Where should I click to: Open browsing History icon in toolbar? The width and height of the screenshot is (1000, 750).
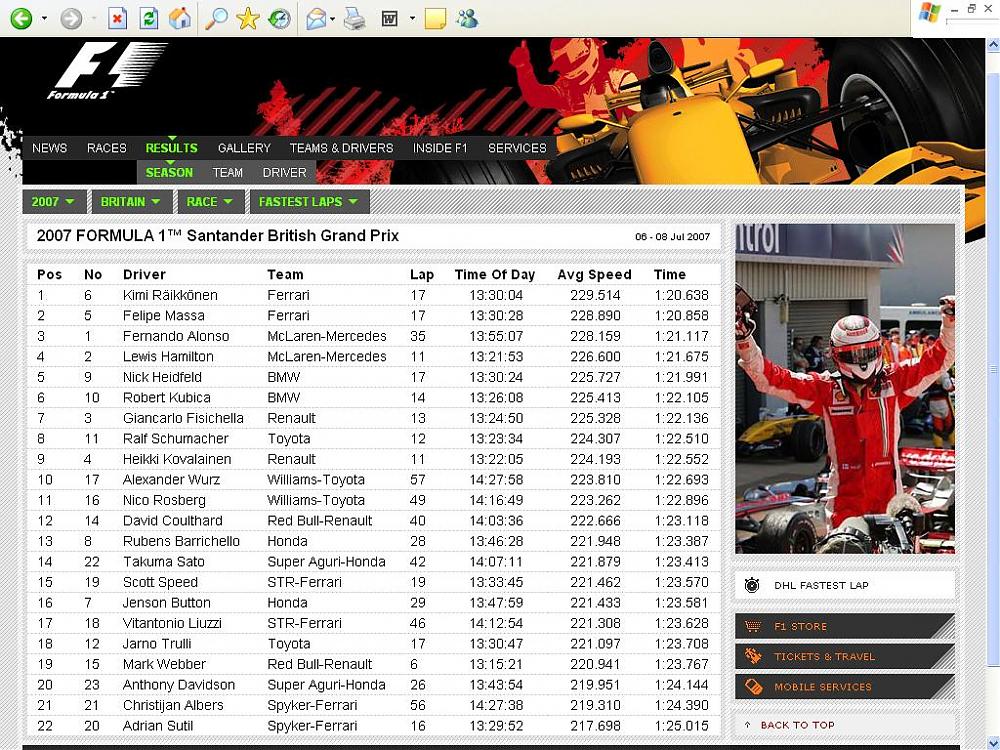click(x=280, y=18)
